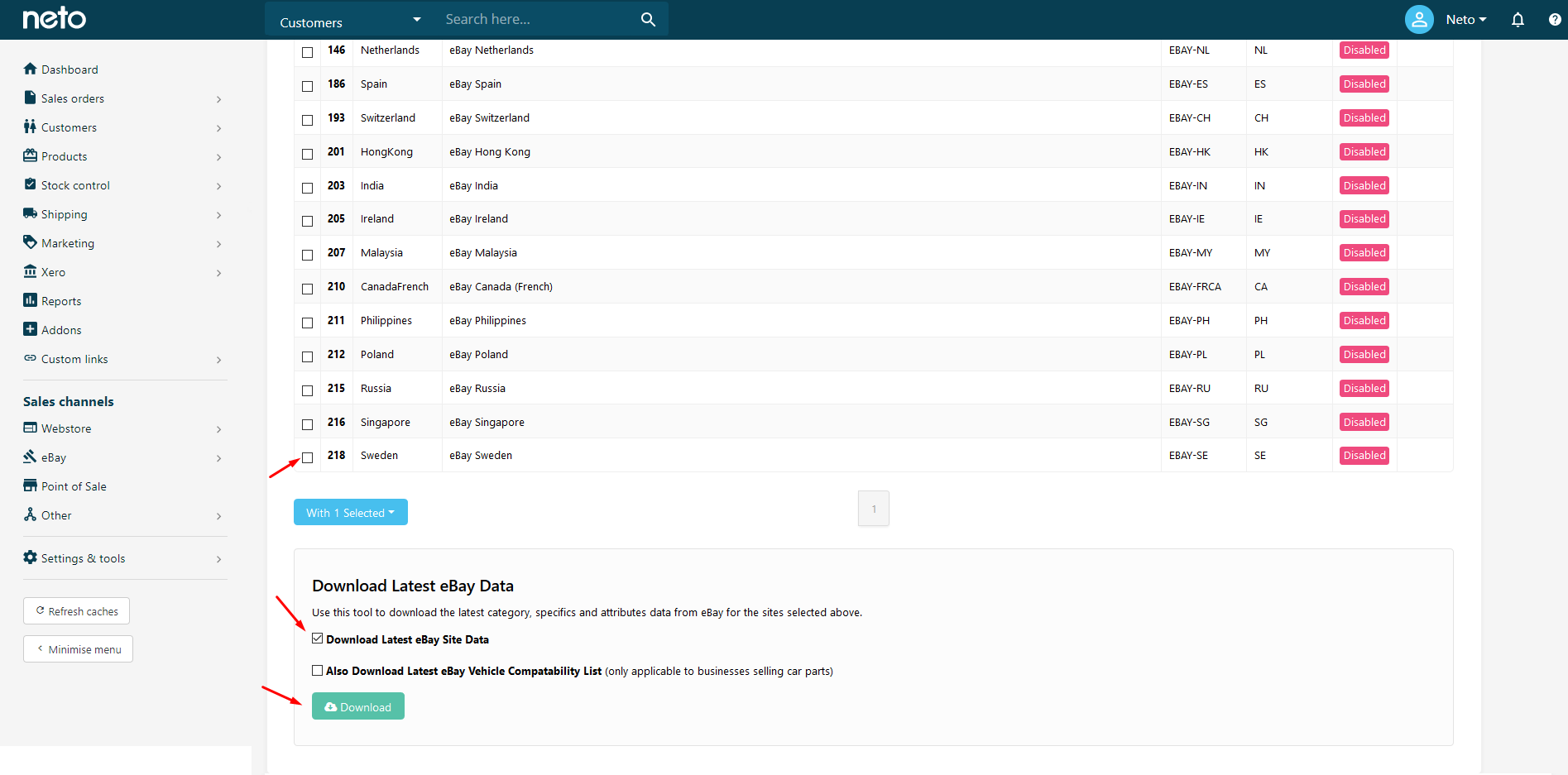The width and height of the screenshot is (1568, 775).
Task: Tick the eBay Ireland row checkbox
Action: 307,221
